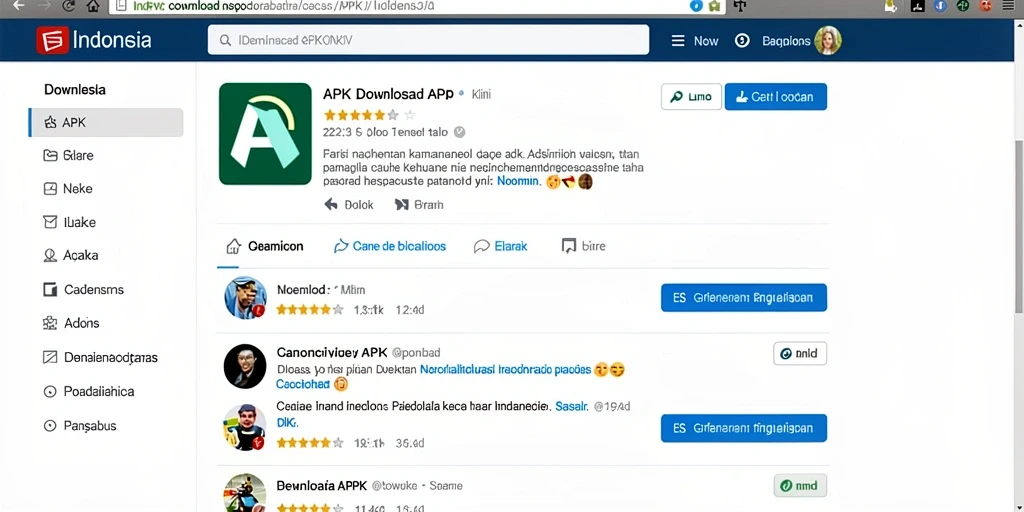The width and height of the screenshot is (1024, 512).
Task: Click the blue Cett l oocan button
Action: click(776, 97)
